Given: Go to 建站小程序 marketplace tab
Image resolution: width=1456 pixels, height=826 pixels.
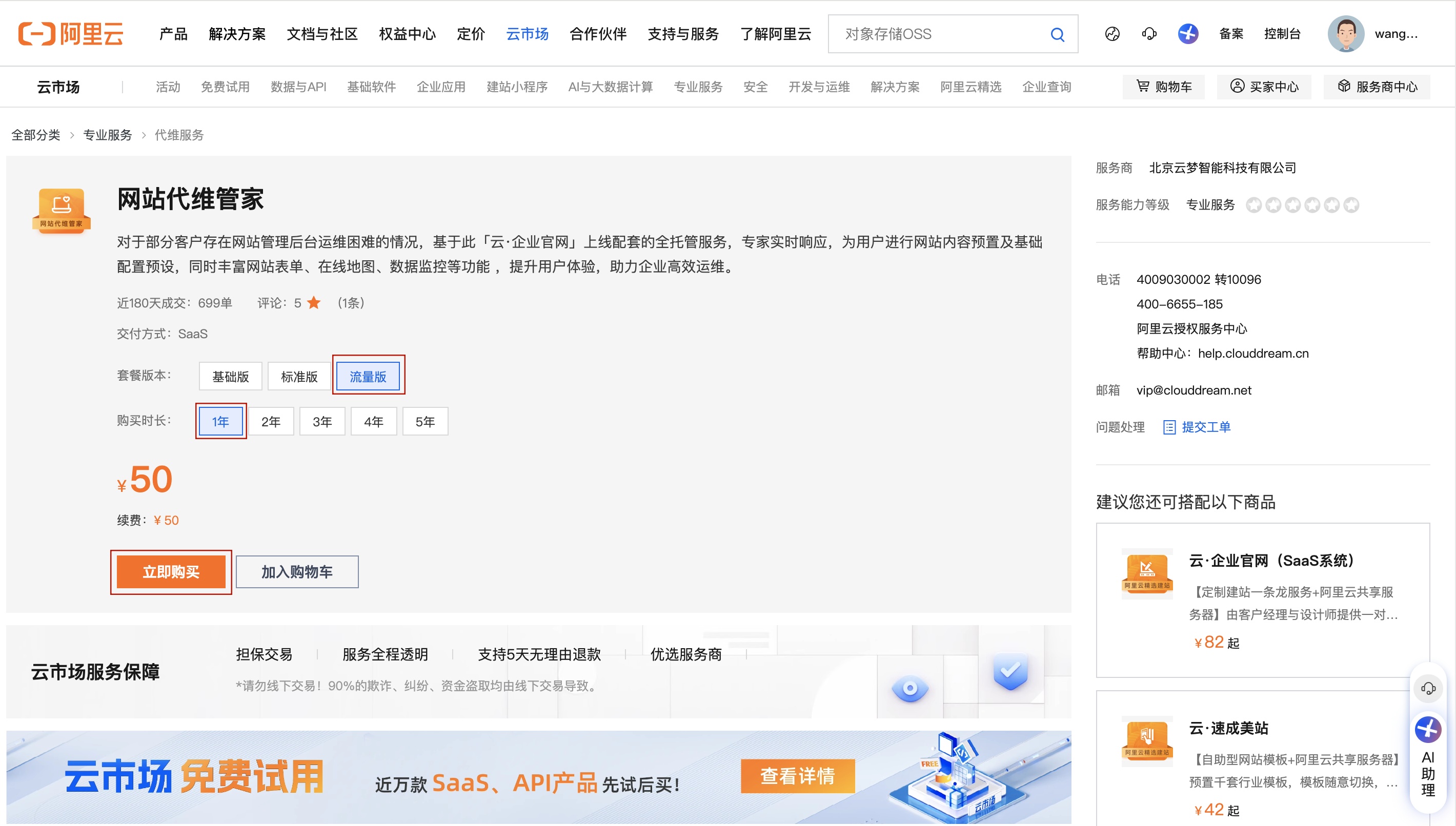Looking at the screenshot, I should tap(517, 87).
